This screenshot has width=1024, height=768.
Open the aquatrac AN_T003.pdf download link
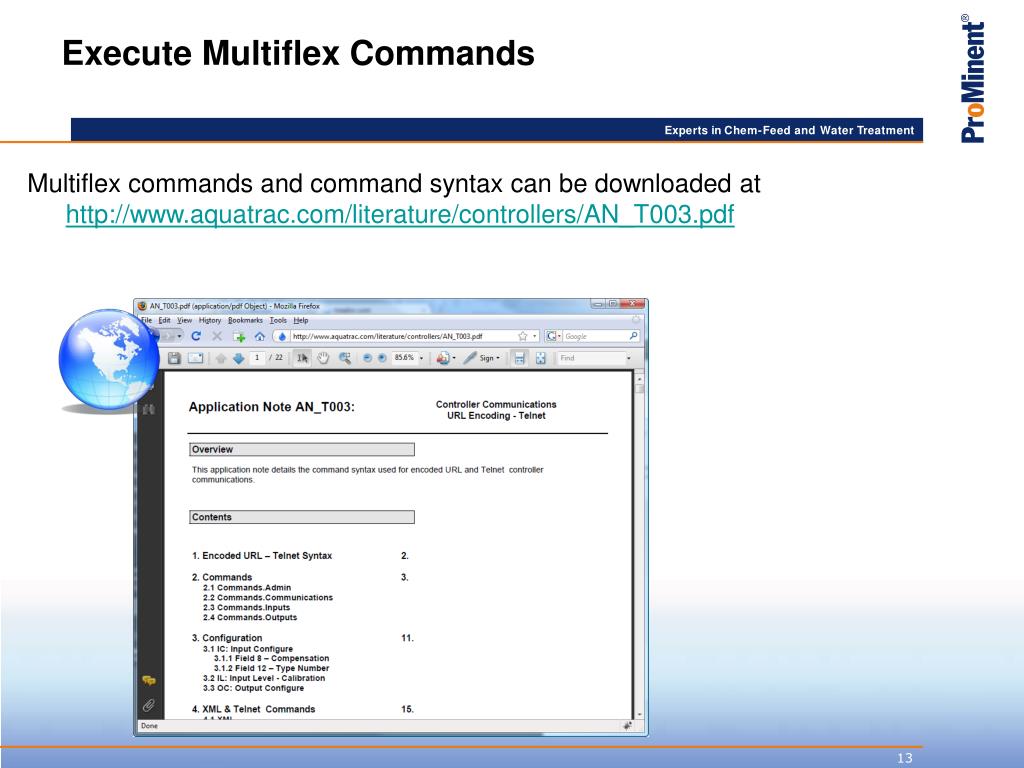(400, 214)
